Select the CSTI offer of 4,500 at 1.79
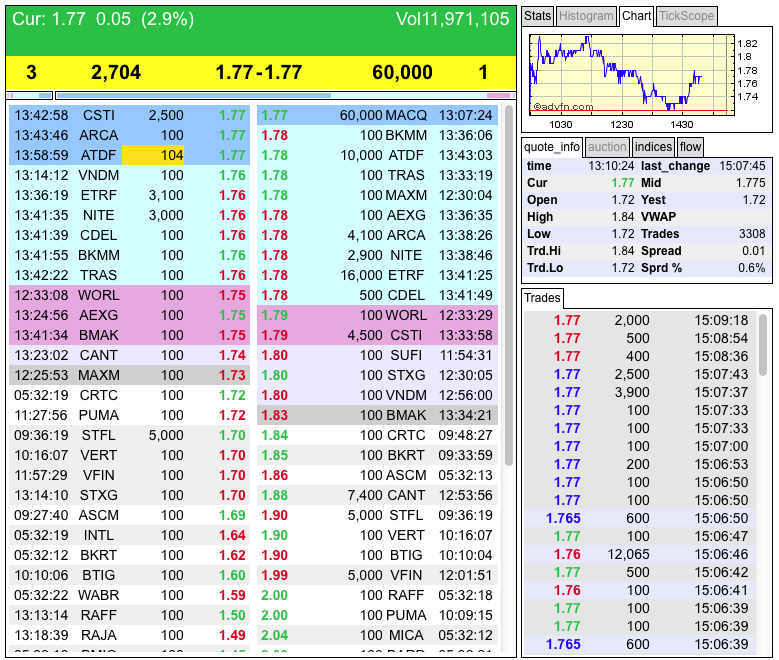Viewport: 779px width, 660px height. coord(378,335)
